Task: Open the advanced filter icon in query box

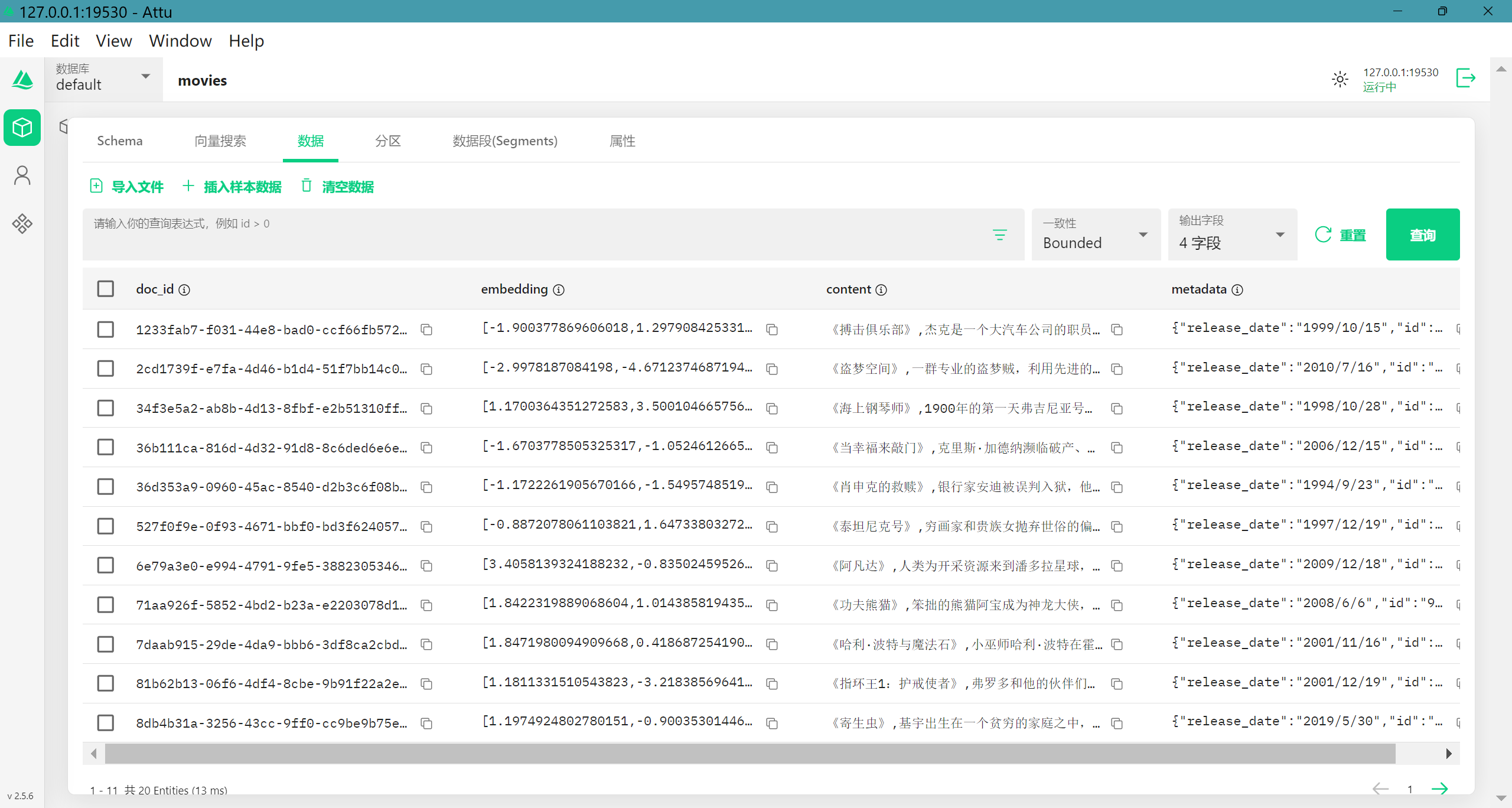Action: click(x=999, y=235)
